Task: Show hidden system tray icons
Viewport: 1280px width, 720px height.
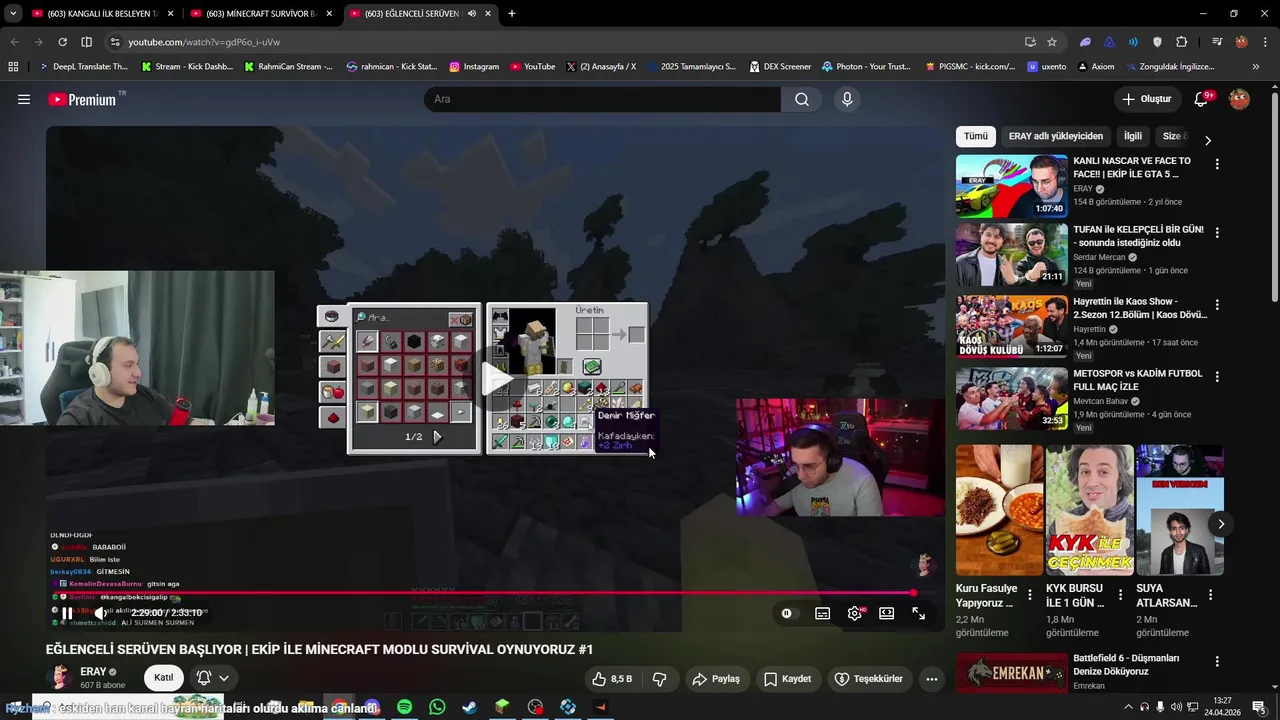Action: [1128, 707]
